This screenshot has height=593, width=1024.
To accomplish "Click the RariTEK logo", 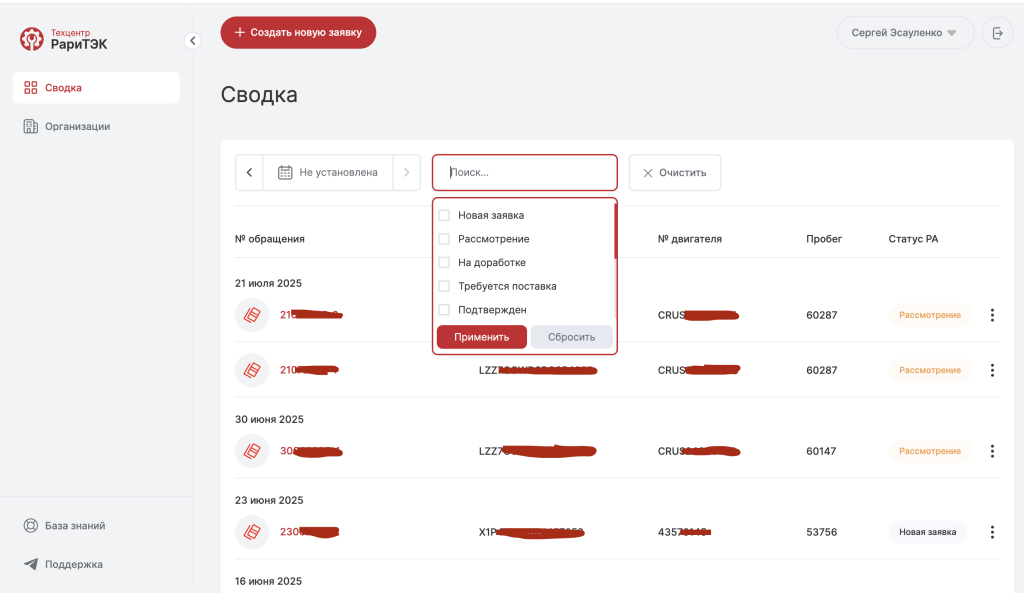I will pos(64,39).
